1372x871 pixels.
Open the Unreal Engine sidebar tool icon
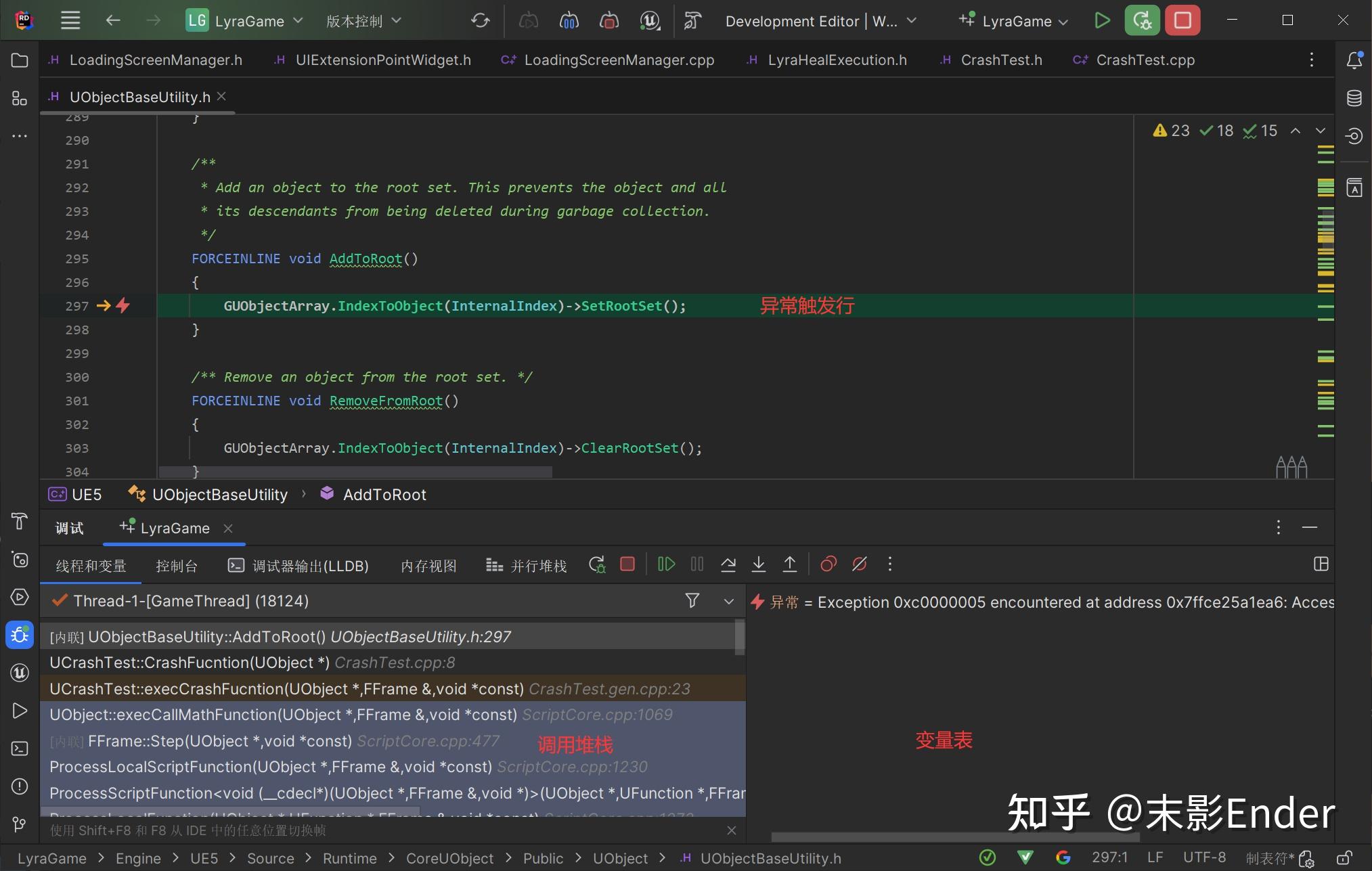point(20,673)
